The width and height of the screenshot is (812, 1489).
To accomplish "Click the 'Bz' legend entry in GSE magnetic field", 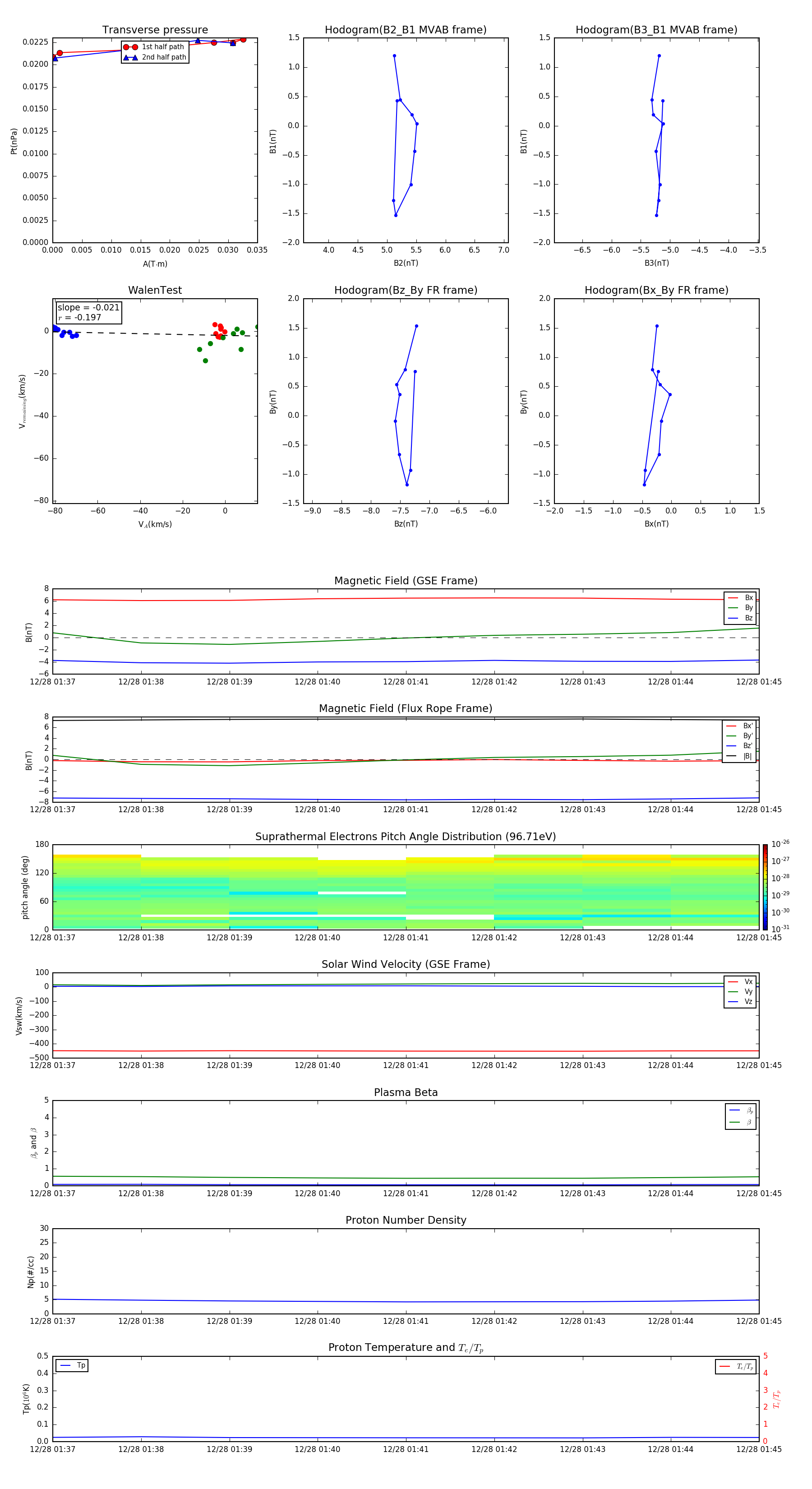I will click(x=740, y=619).
